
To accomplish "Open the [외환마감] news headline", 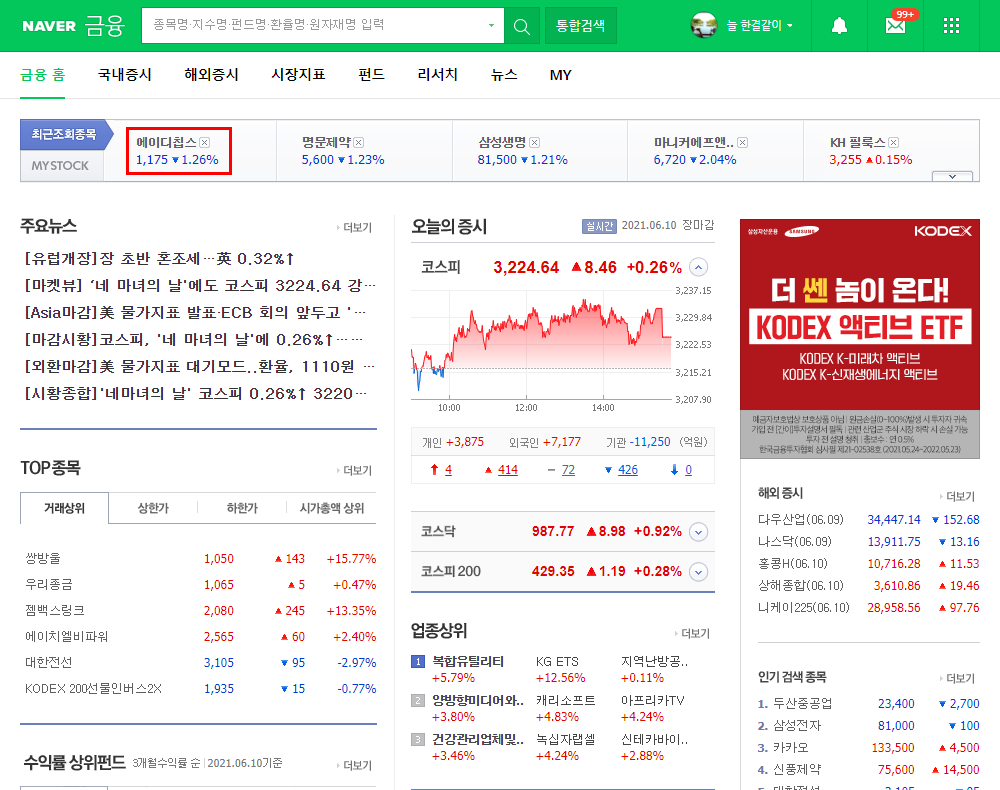I will pos(200,367).
